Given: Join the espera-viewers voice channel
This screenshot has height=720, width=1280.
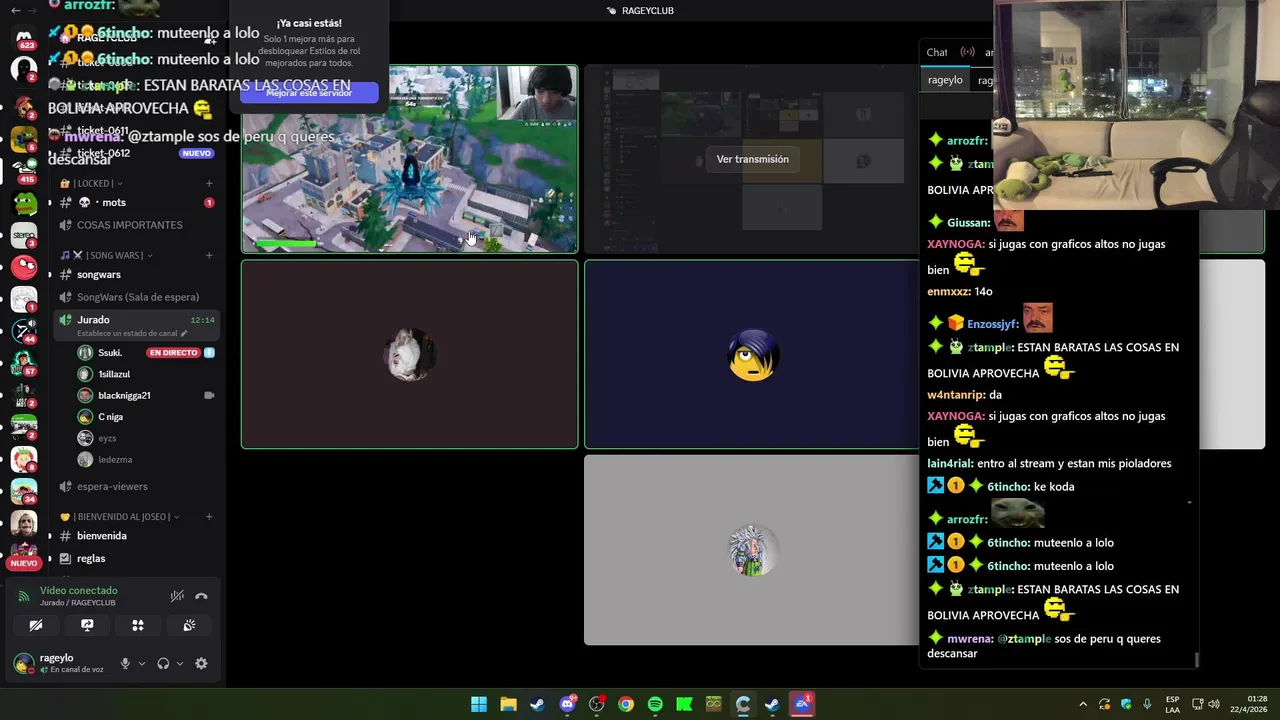Looking at the screenshot, I should 135,487.
